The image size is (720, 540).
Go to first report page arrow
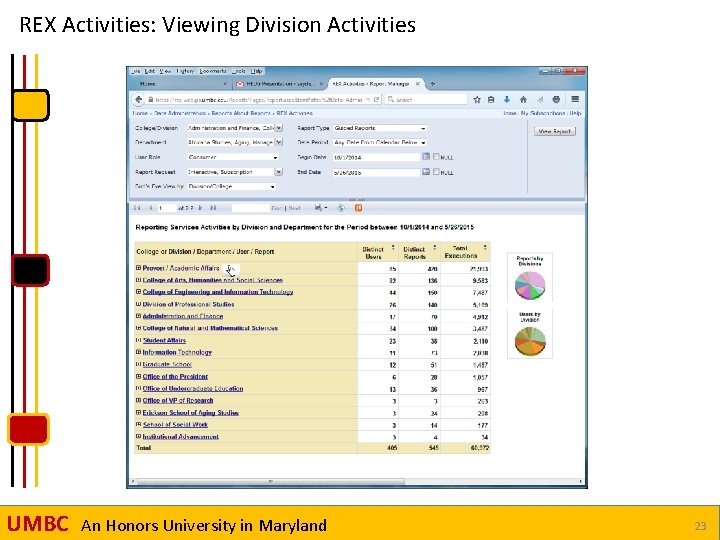(x=137, y=208)
